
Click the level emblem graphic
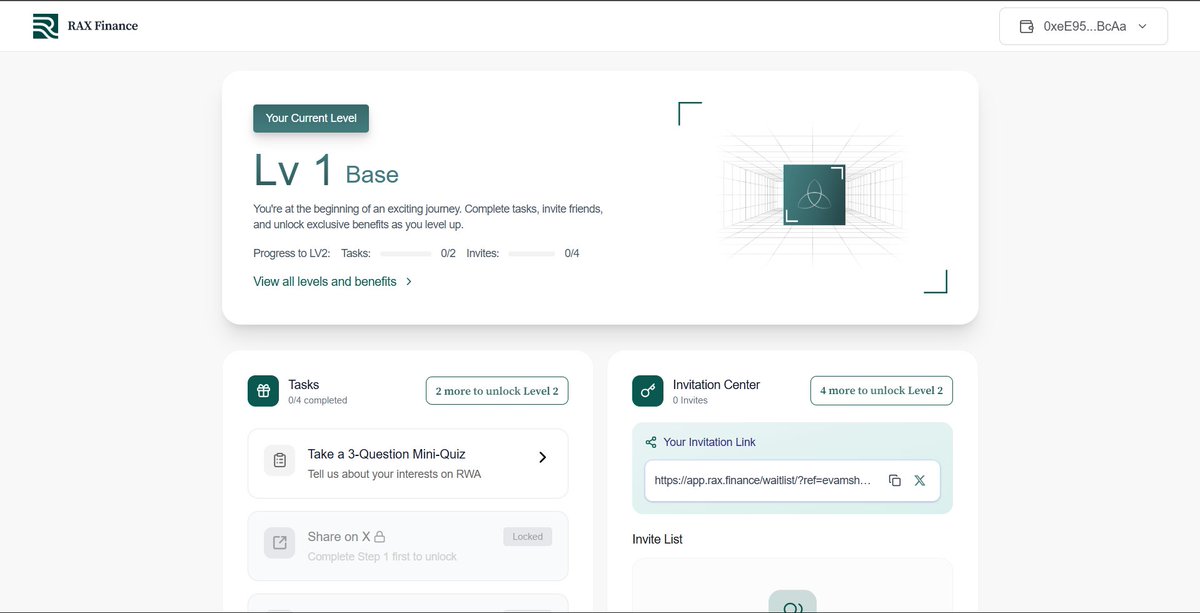[814, 195]
